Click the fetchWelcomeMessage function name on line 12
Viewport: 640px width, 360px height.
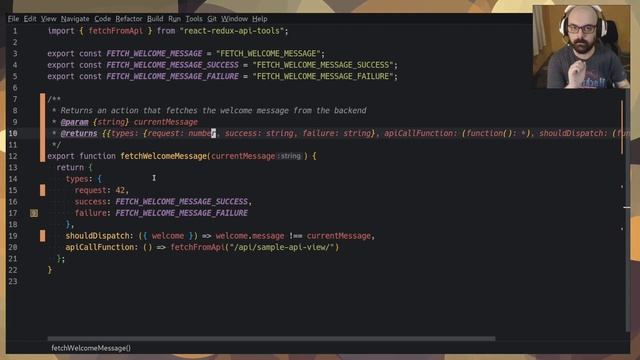click(x=164, y=156)
